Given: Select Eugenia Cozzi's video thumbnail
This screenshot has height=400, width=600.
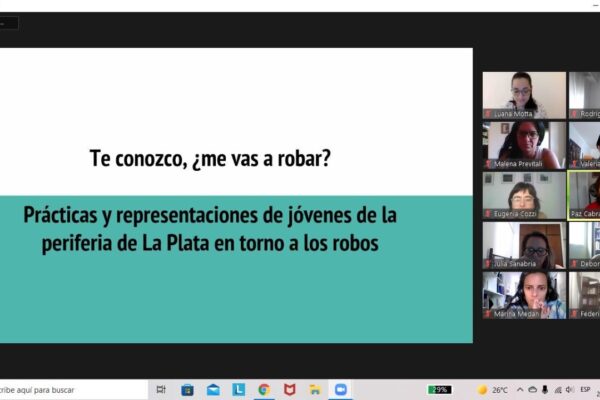Looking at the screenshot, I should coord(524,195).
